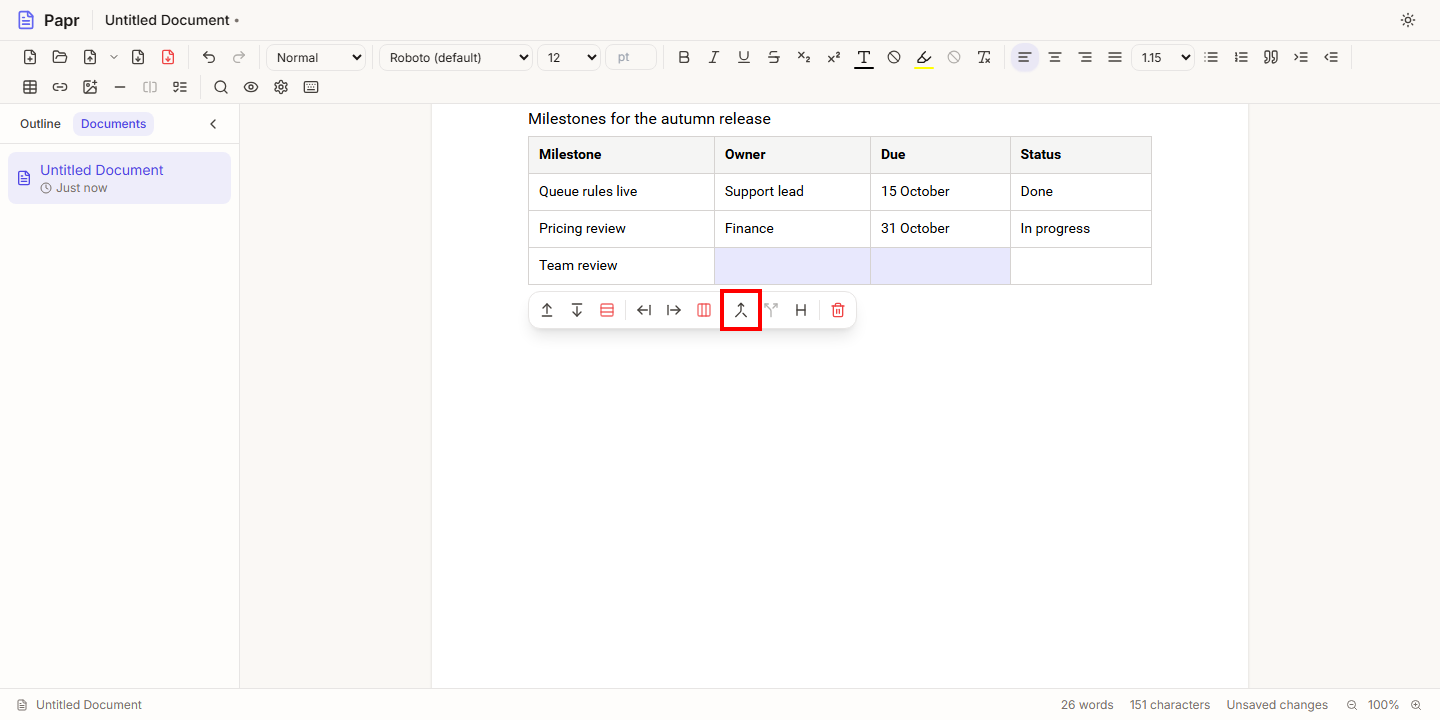The image size is (1440, 720).
Task: Toggle the preview eye icon
Action: 251,87
